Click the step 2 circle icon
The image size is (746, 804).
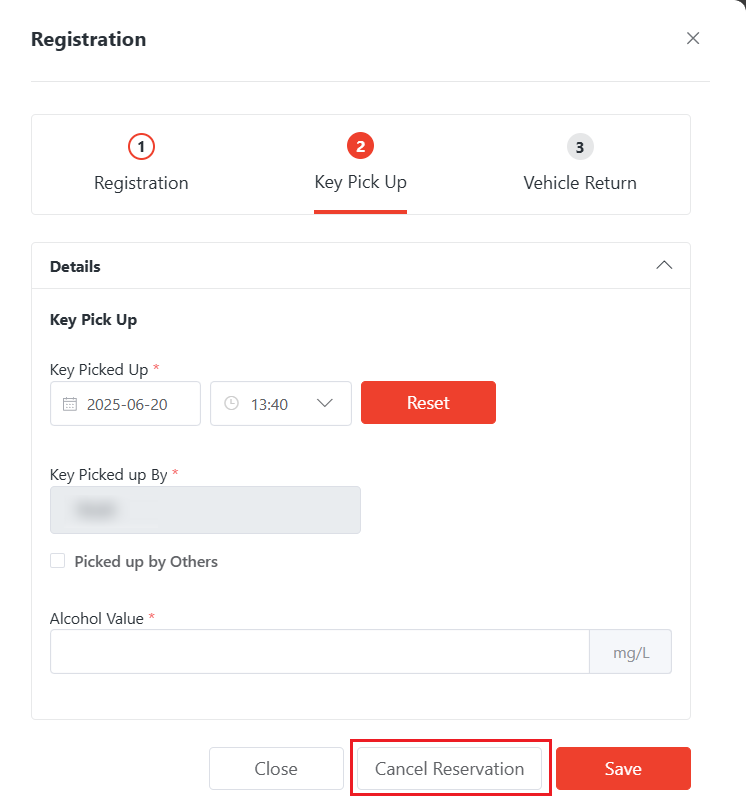[x=360, y=147]
